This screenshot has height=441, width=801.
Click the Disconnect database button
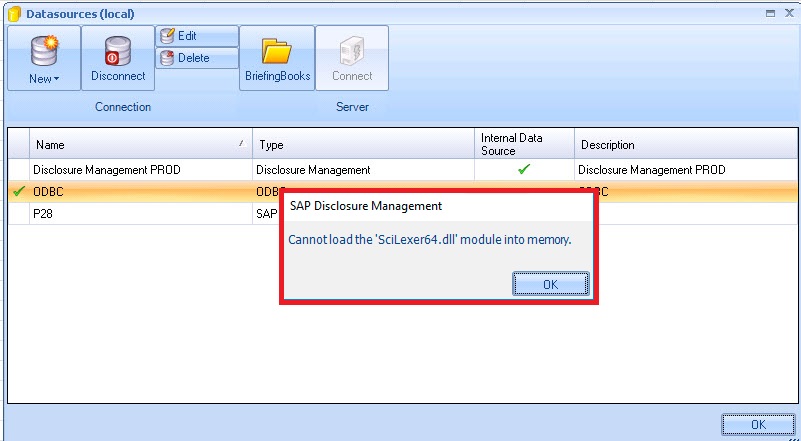pyautogui.click(x=118, y=58)
